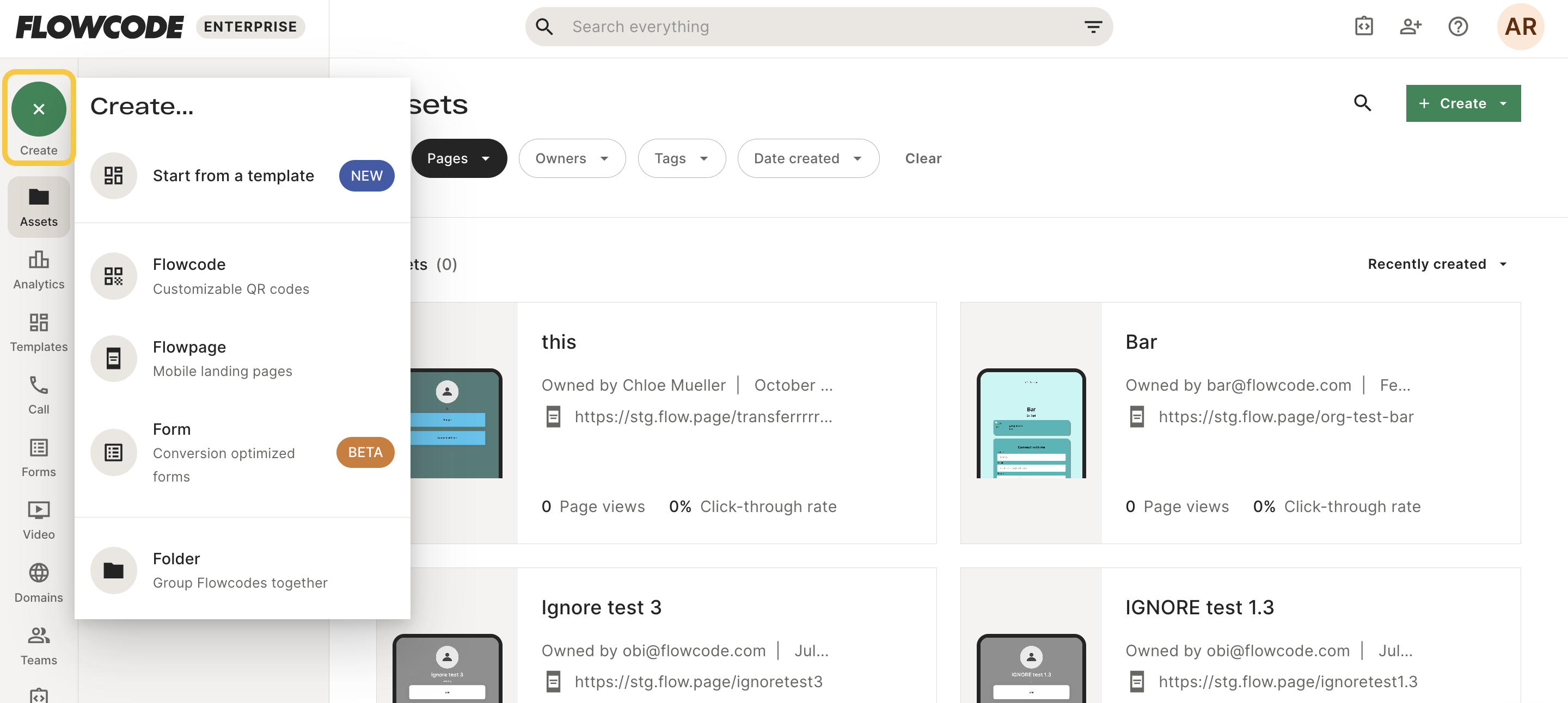Screen dimensions: 1568x703
Task: Click the NEW badge on template option
Action: point(366,176)
